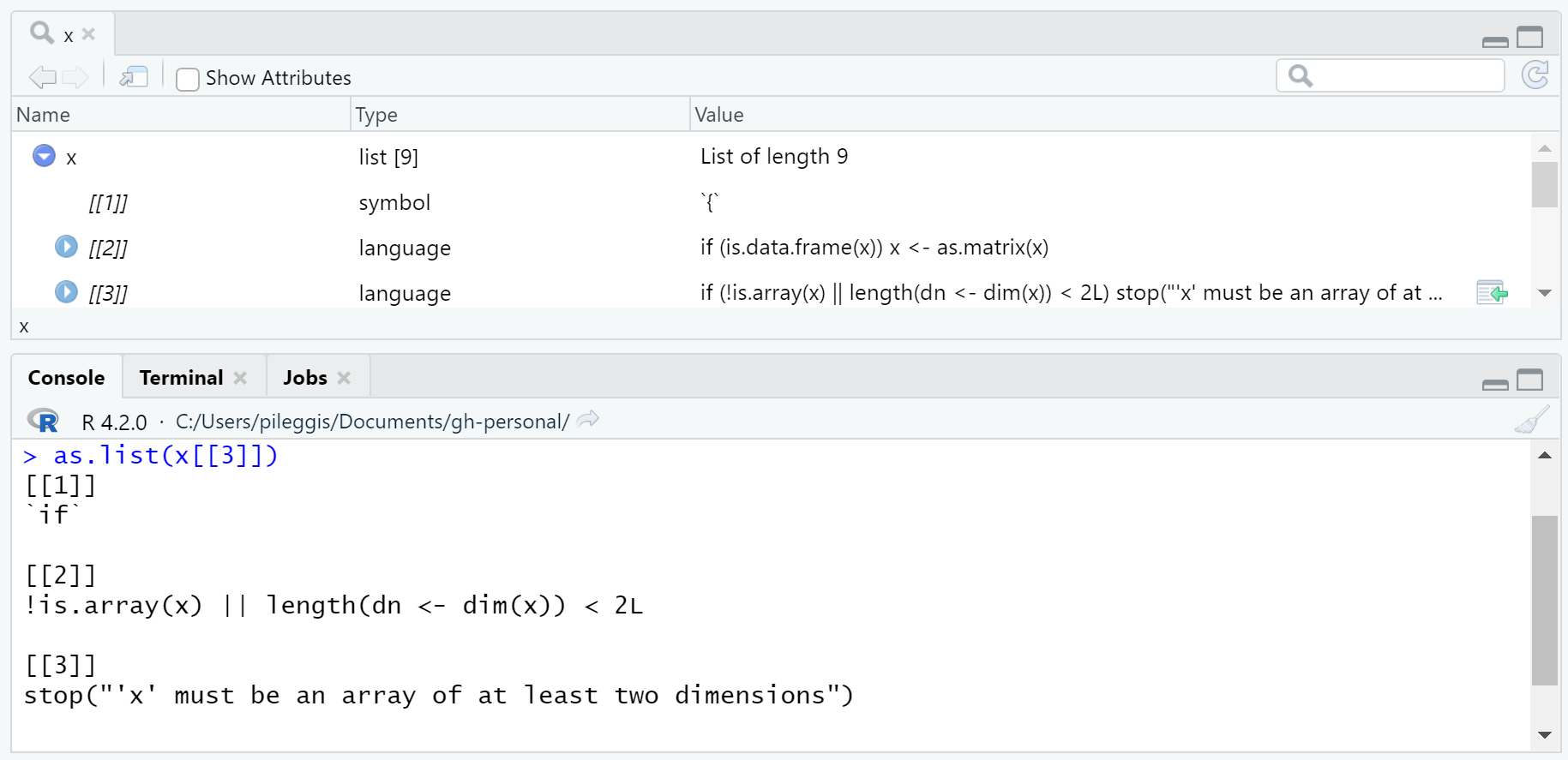Viewport: 1568px width, 760px height.
Task: Click the back navigation arrow in the viewer
Action: click(x=41, y=77)
